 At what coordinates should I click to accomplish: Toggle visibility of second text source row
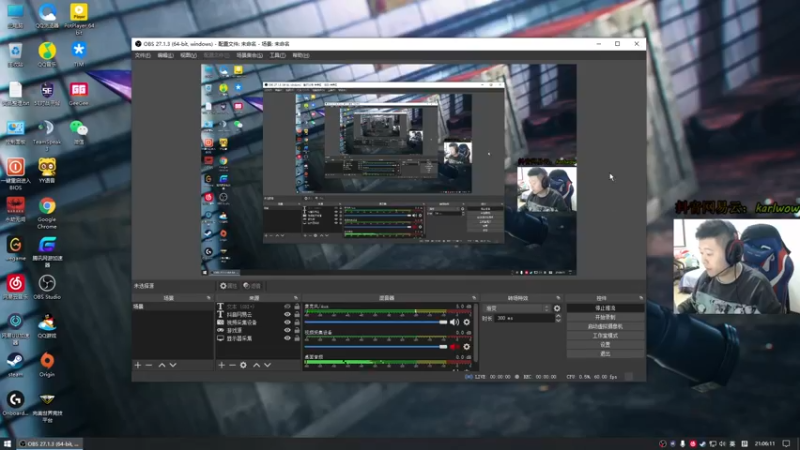pos(287,314)
